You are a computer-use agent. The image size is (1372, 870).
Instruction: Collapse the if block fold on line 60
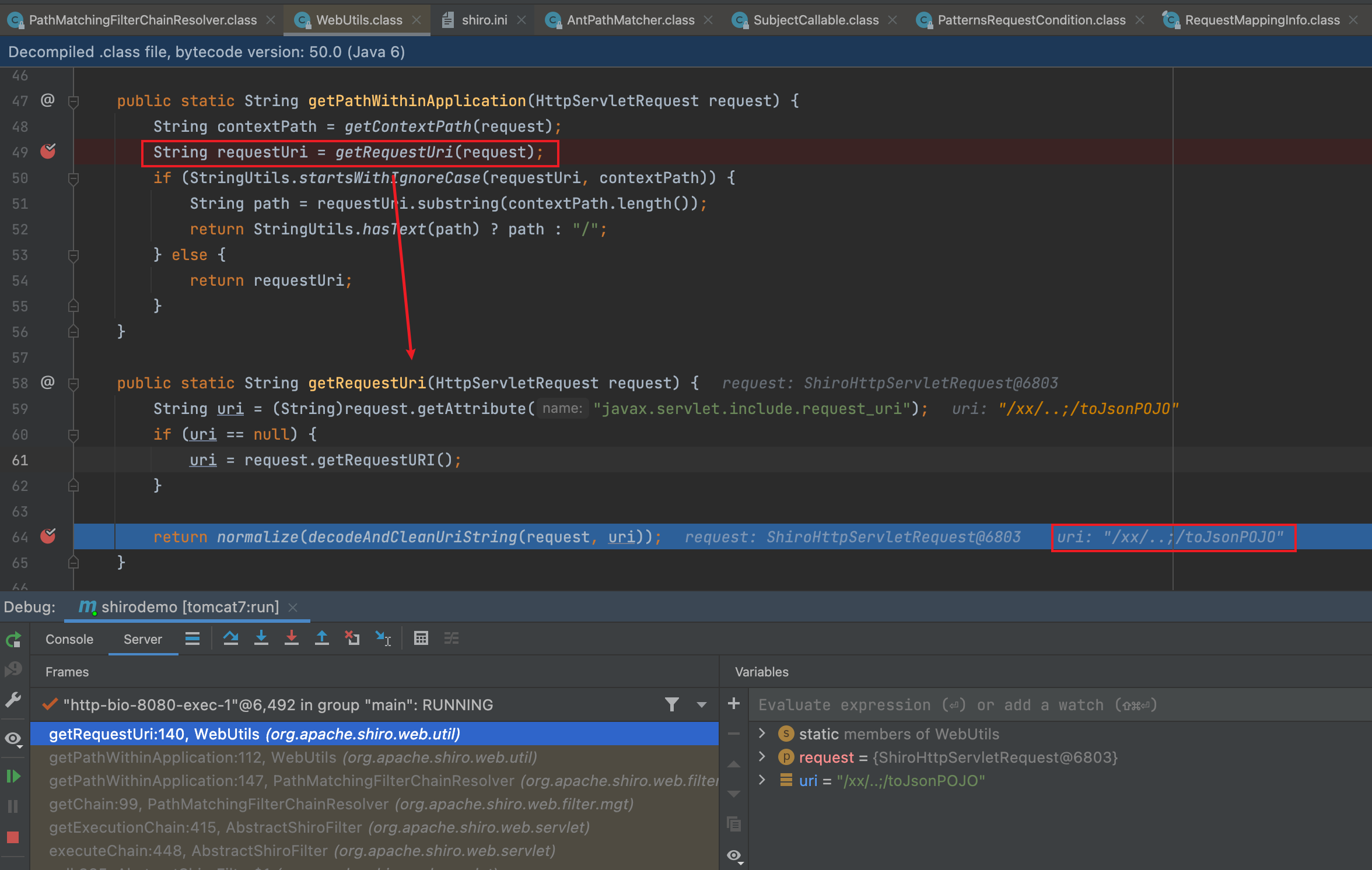(x=73, y=435)
